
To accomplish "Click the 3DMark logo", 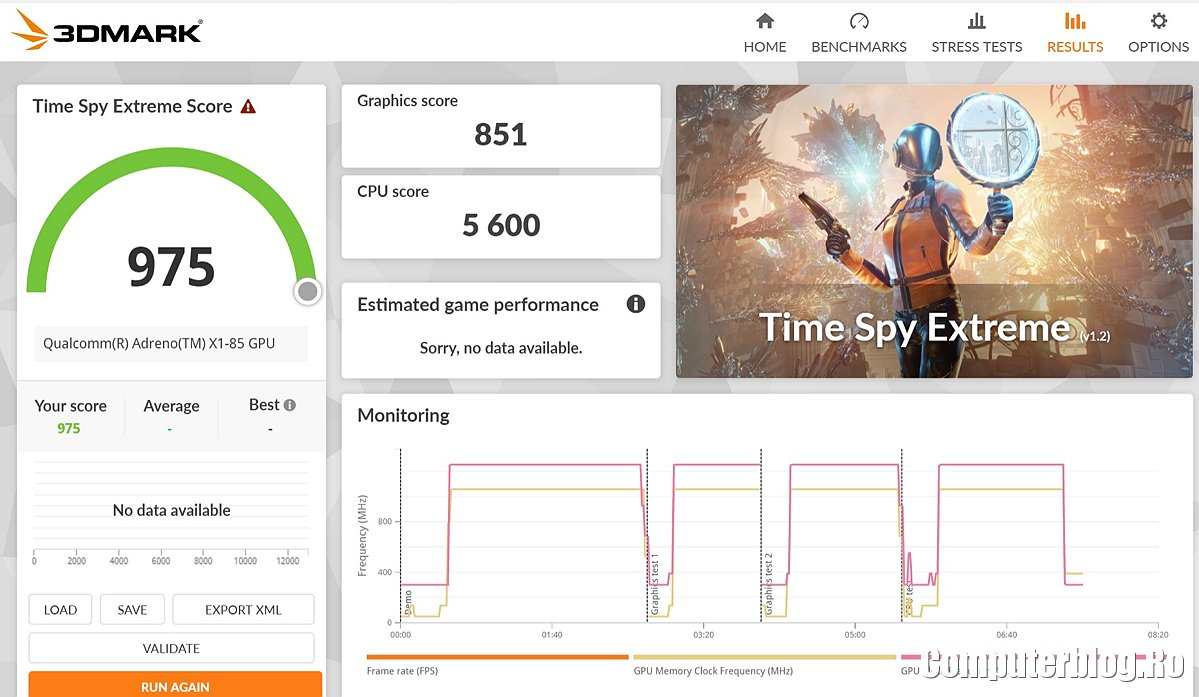I will (x=107, y=31).
